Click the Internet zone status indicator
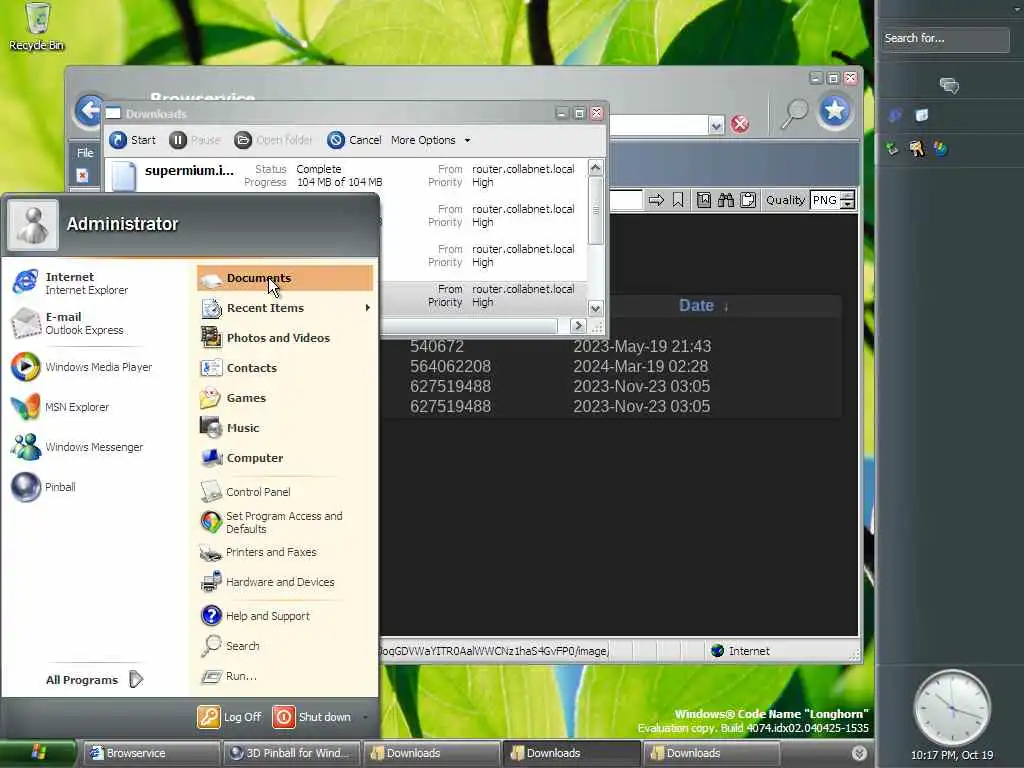Viewport: 1024px width, 768px height. tap(741, 651)
